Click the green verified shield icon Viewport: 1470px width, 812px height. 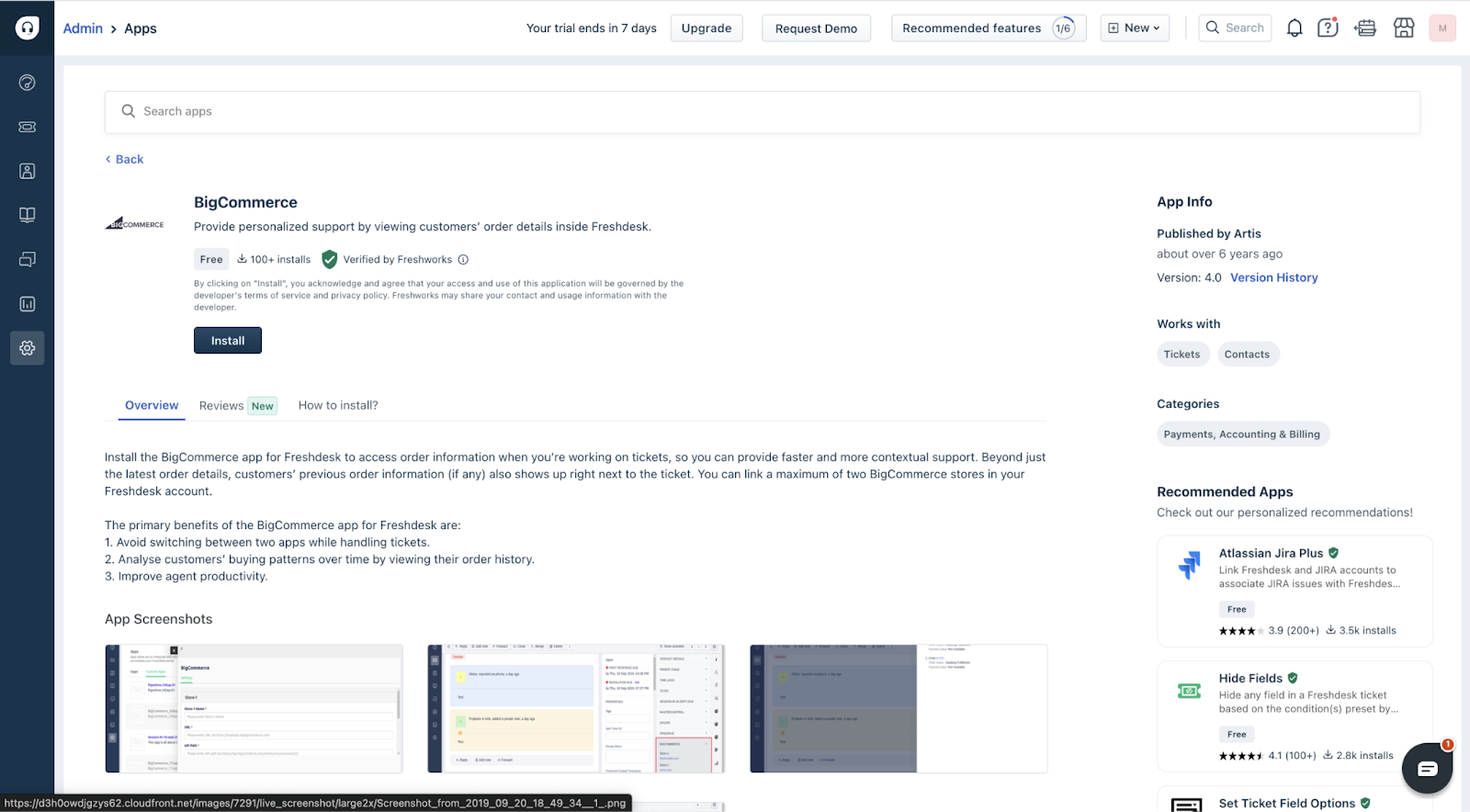[330, 259]
